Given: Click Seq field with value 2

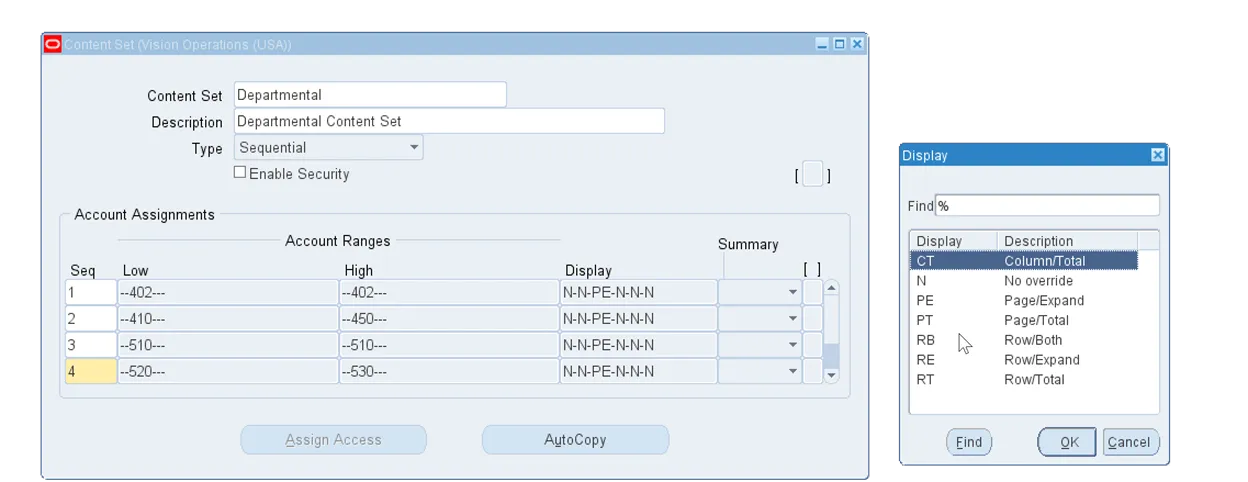Looking at the screenshot, I should coord(91,318).
